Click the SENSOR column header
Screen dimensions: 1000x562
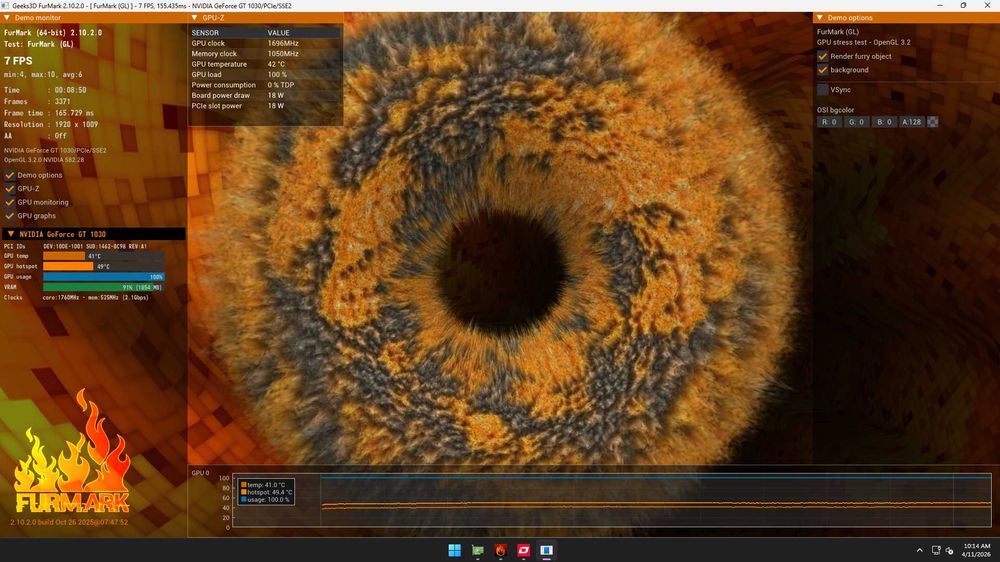205,33
